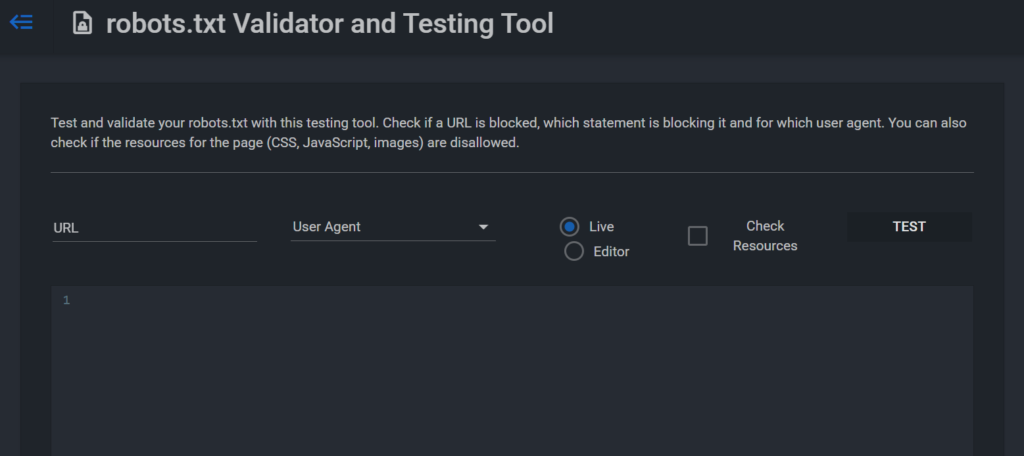Open the User Agent dropdown
This screenshot has height=456, width=1024.
pyautogui.click(x=392, y=227)
